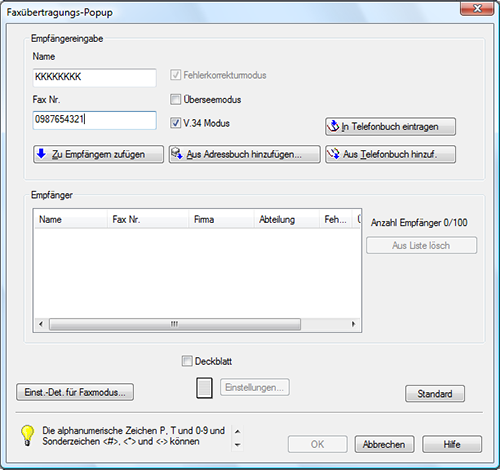Click the Anzahl Empfänger 0/100 text
Viewport: 500px width, 470px height.
click(x=419, y=222)
